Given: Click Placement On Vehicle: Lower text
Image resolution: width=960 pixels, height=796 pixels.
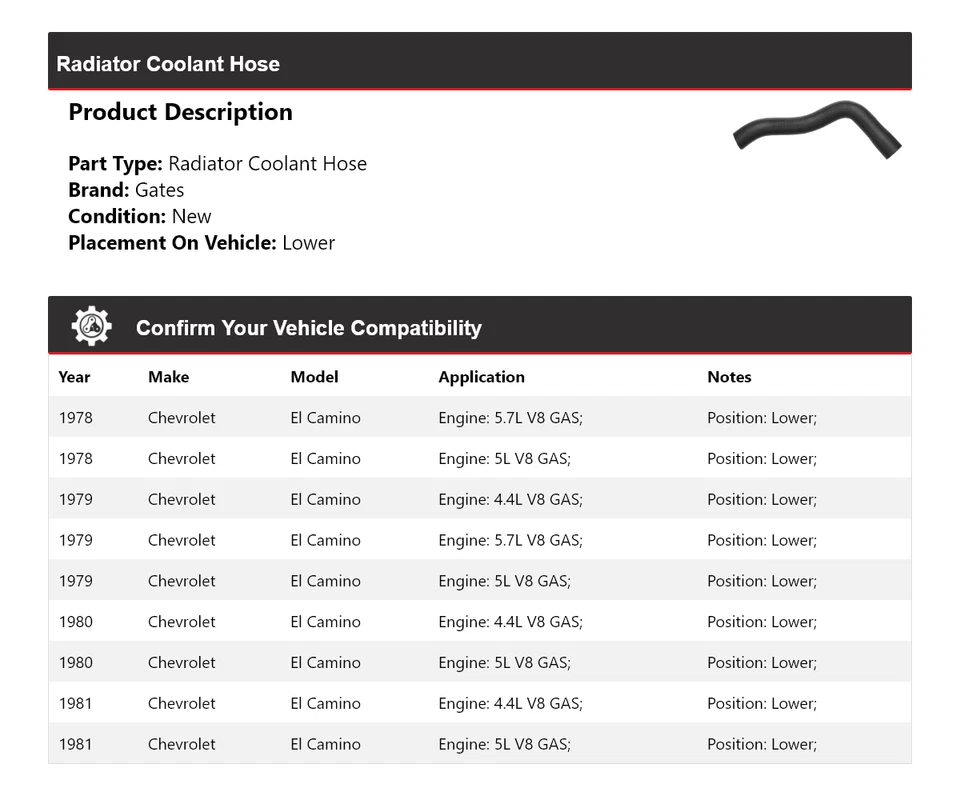Looking at the screenshot, I should 201,242.
